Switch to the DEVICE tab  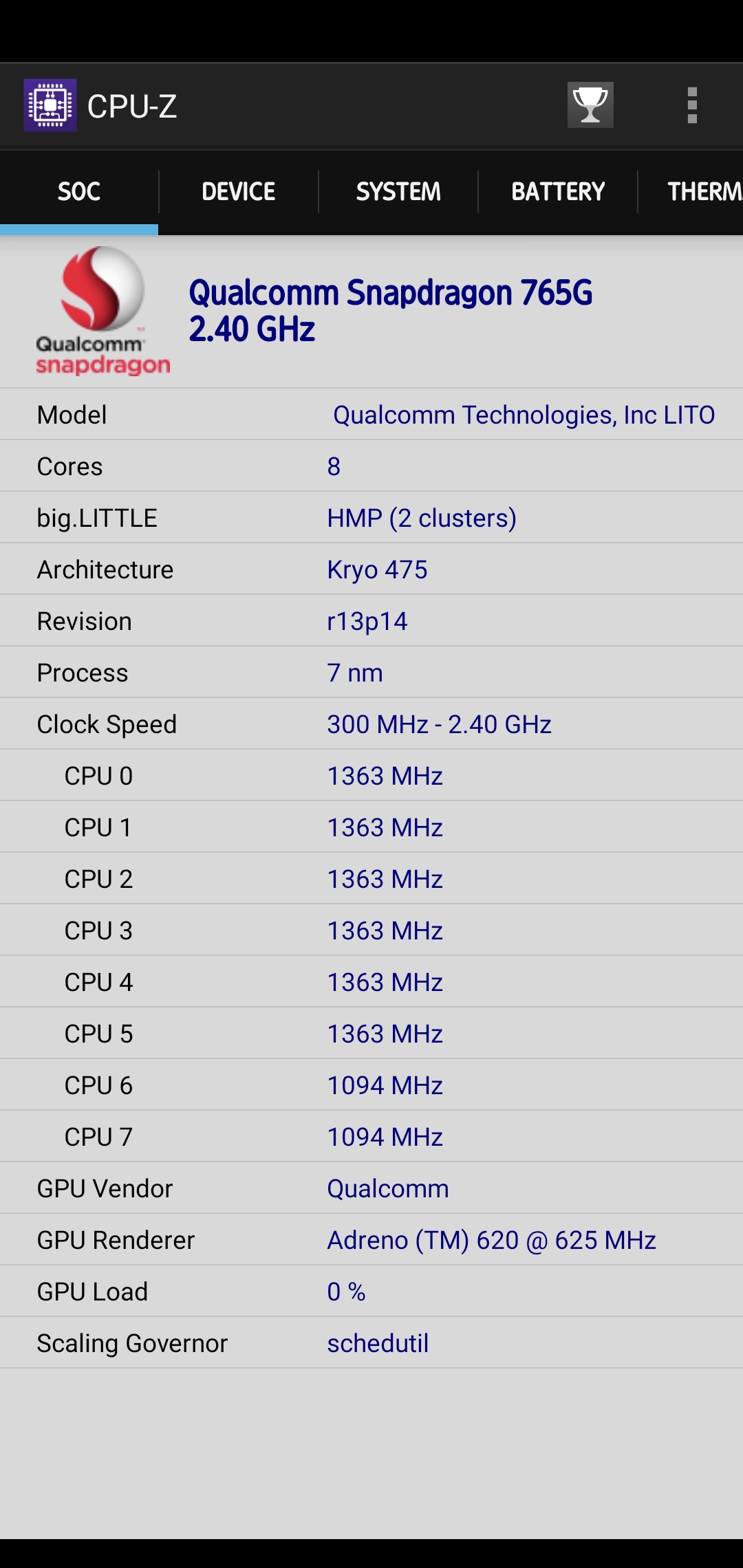(239, 192)
